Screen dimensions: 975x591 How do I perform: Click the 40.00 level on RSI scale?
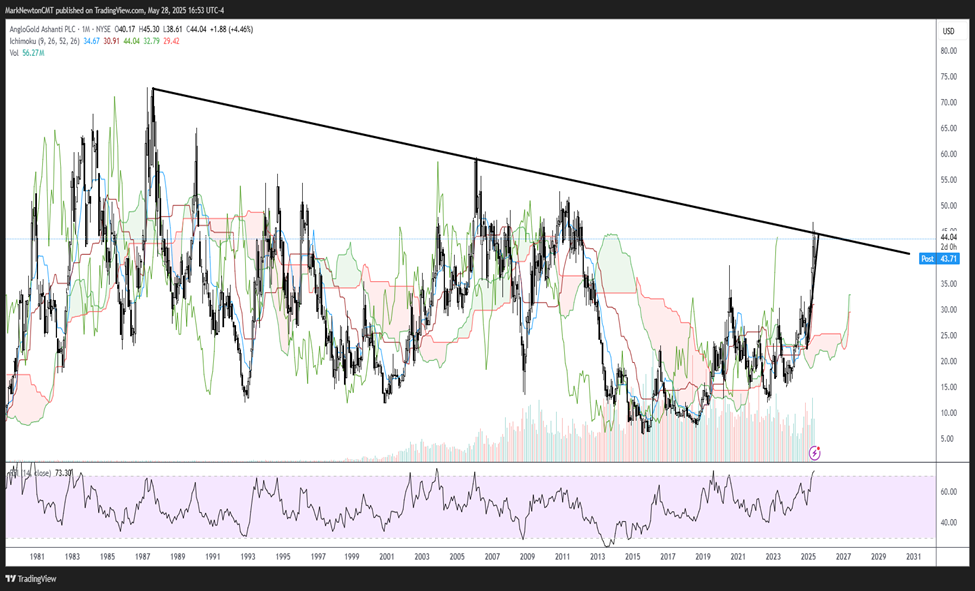pos(948,522)
